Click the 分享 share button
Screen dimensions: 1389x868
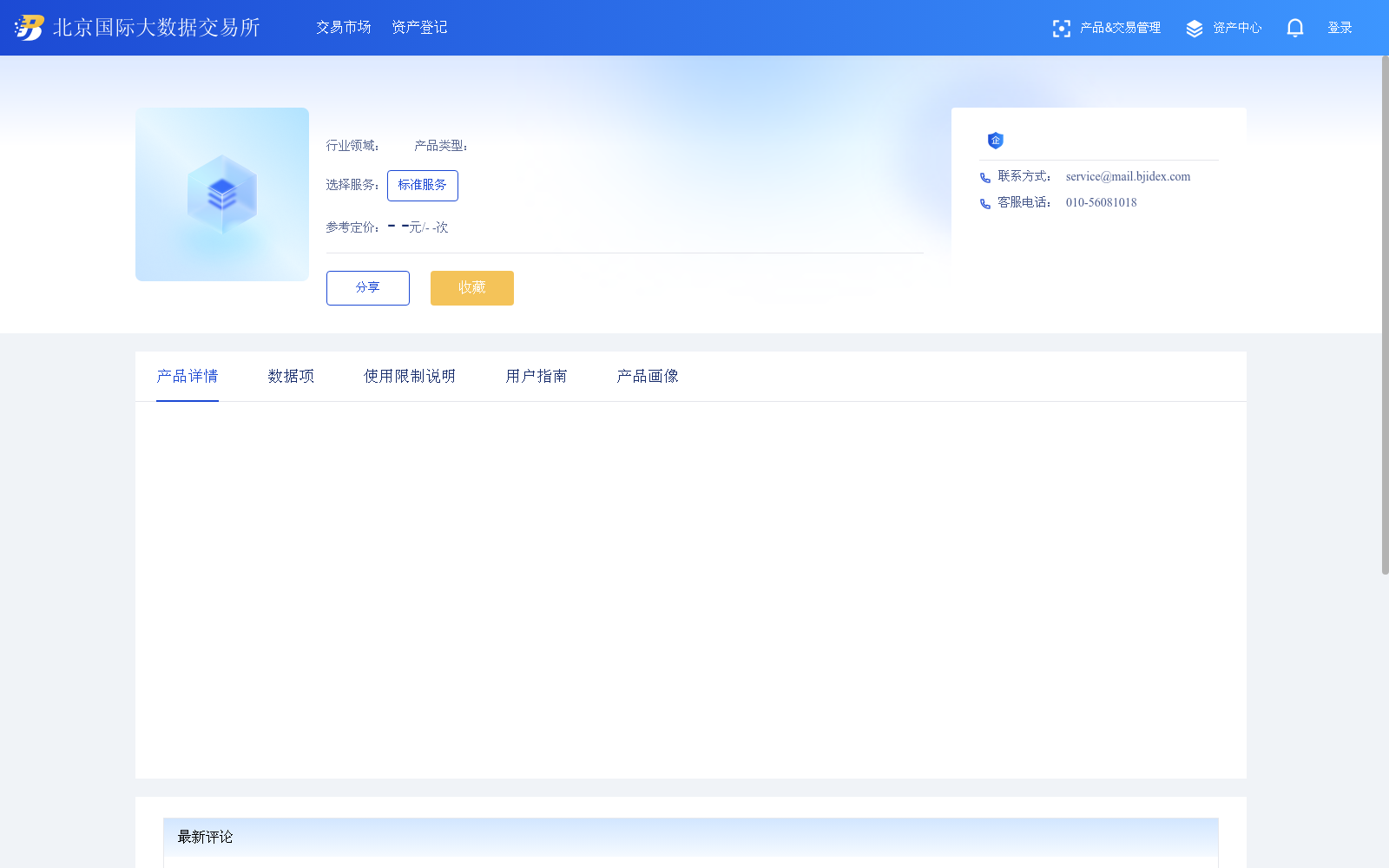[x=367, y=287]
